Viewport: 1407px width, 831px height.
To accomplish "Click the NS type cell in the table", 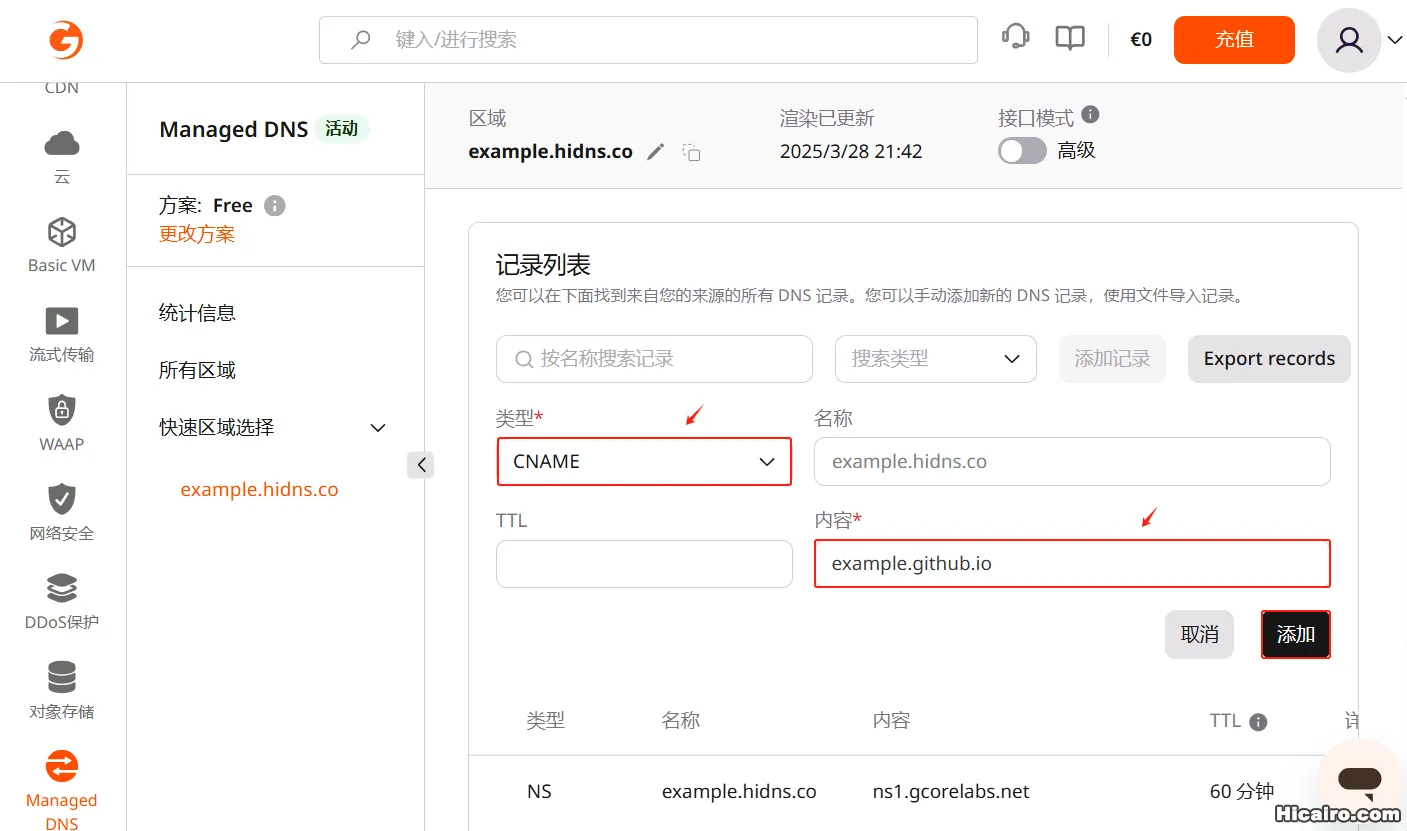I will pos(539,792).
